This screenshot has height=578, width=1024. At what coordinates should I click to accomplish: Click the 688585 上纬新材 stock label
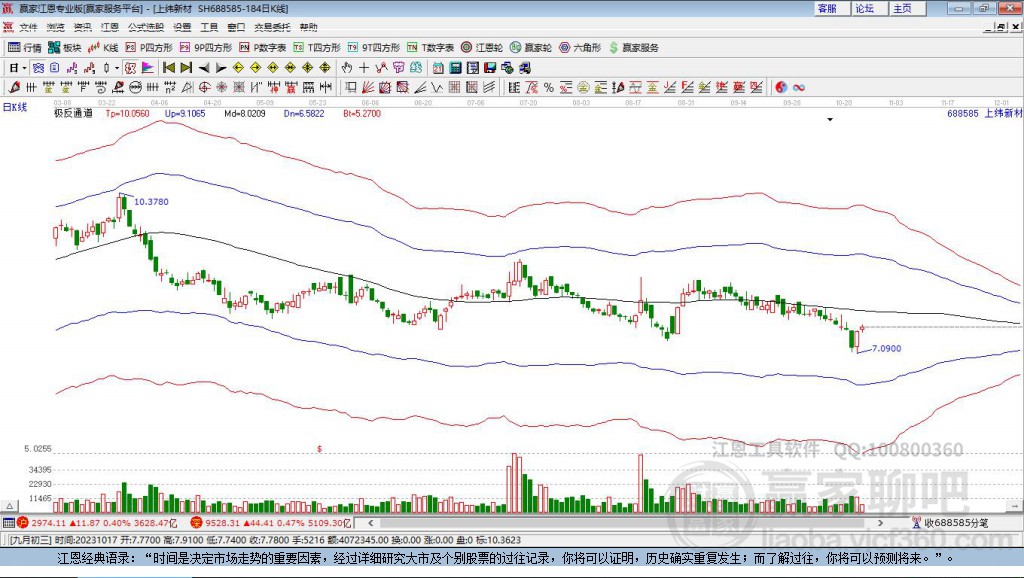(x=985, y=113)
